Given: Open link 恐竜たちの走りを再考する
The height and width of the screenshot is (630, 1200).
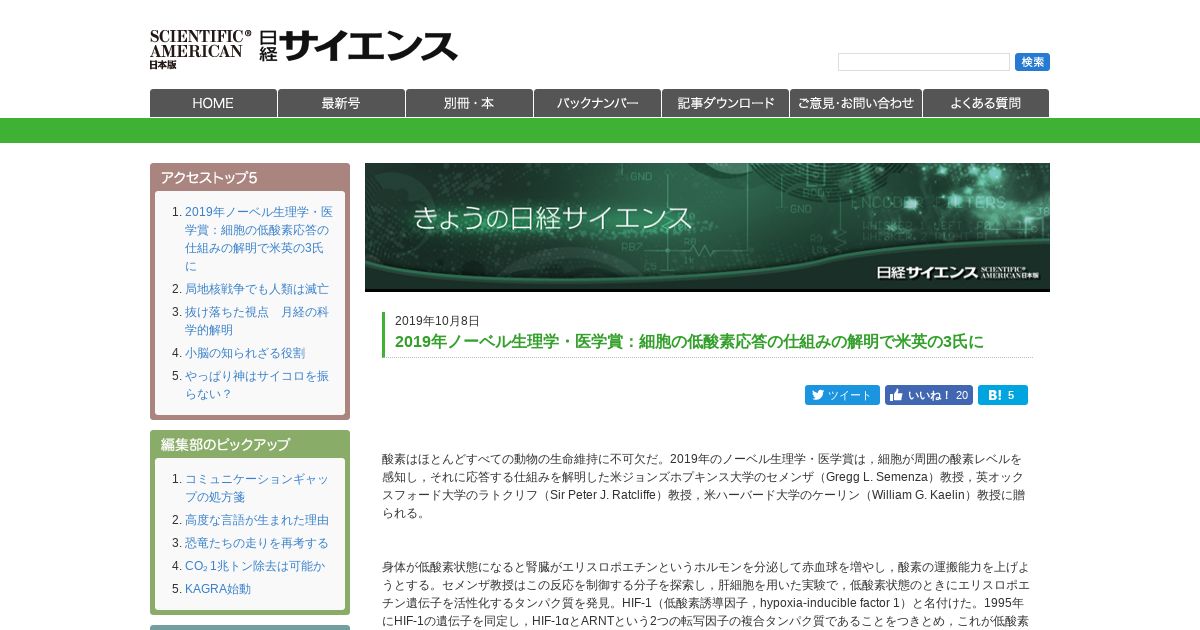Looking at the screenshot, I should pyautogui.click(x=257, y=543).
